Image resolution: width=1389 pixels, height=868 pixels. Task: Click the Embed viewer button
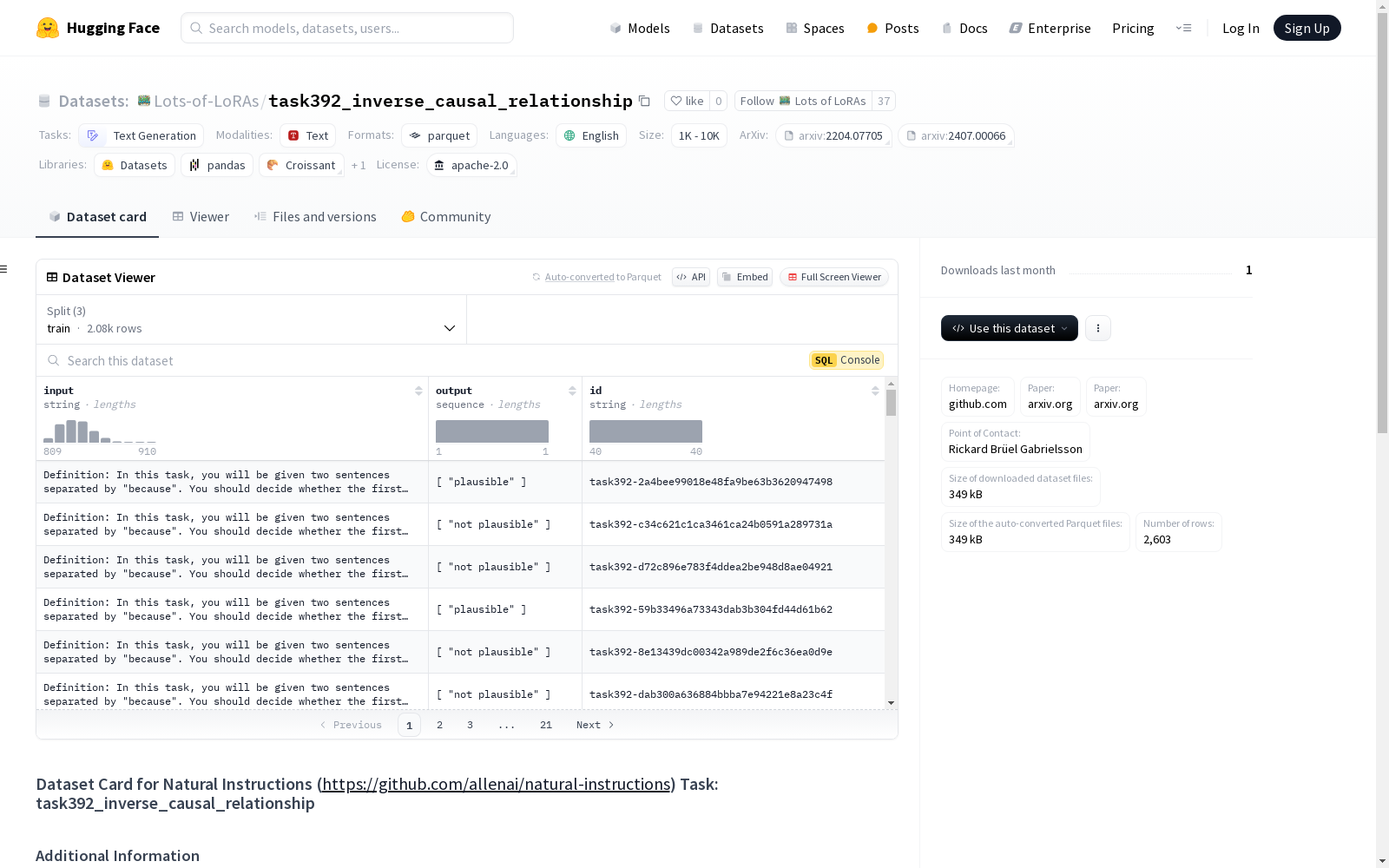click(745, 277)
